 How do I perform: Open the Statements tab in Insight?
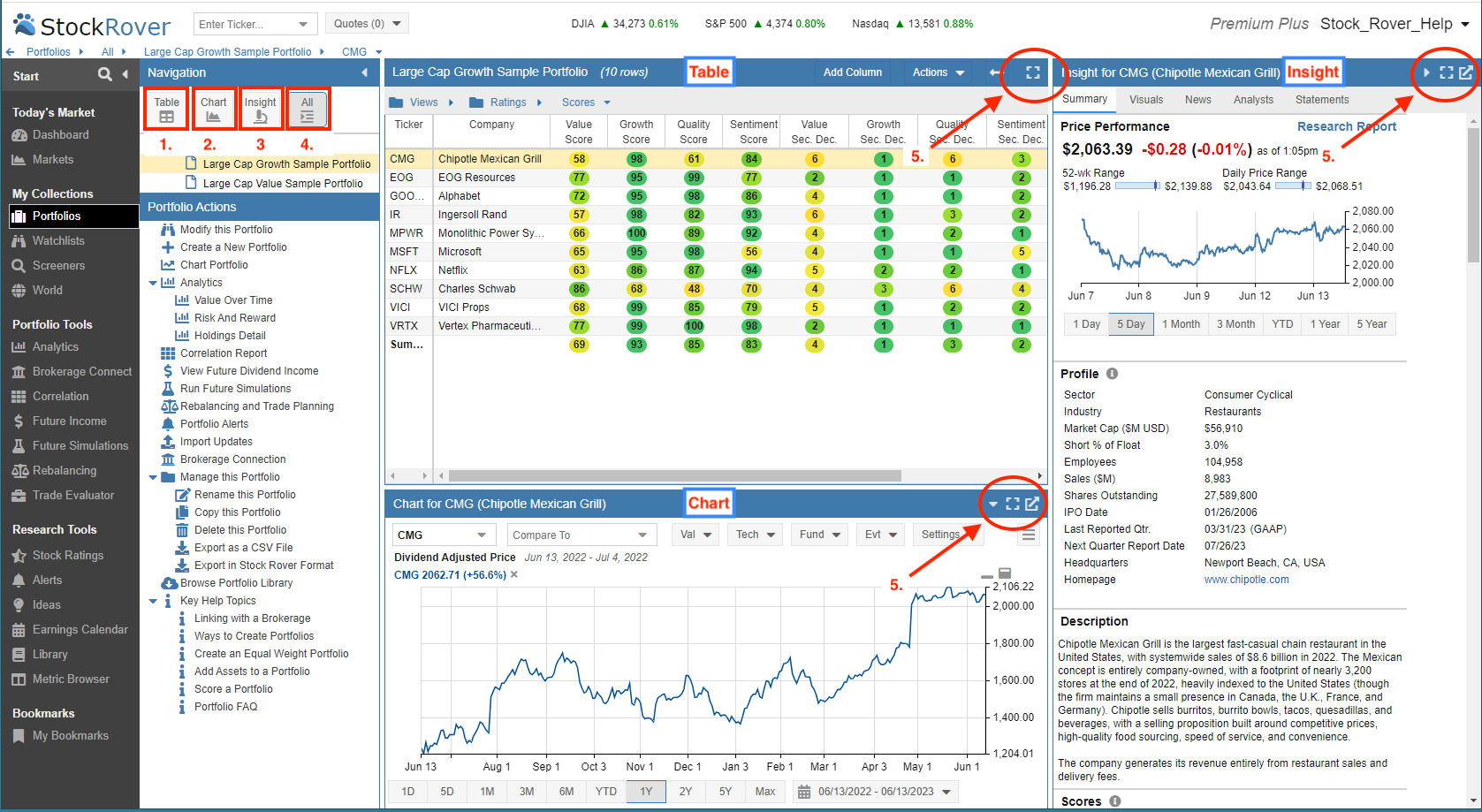pos(1321,100)
